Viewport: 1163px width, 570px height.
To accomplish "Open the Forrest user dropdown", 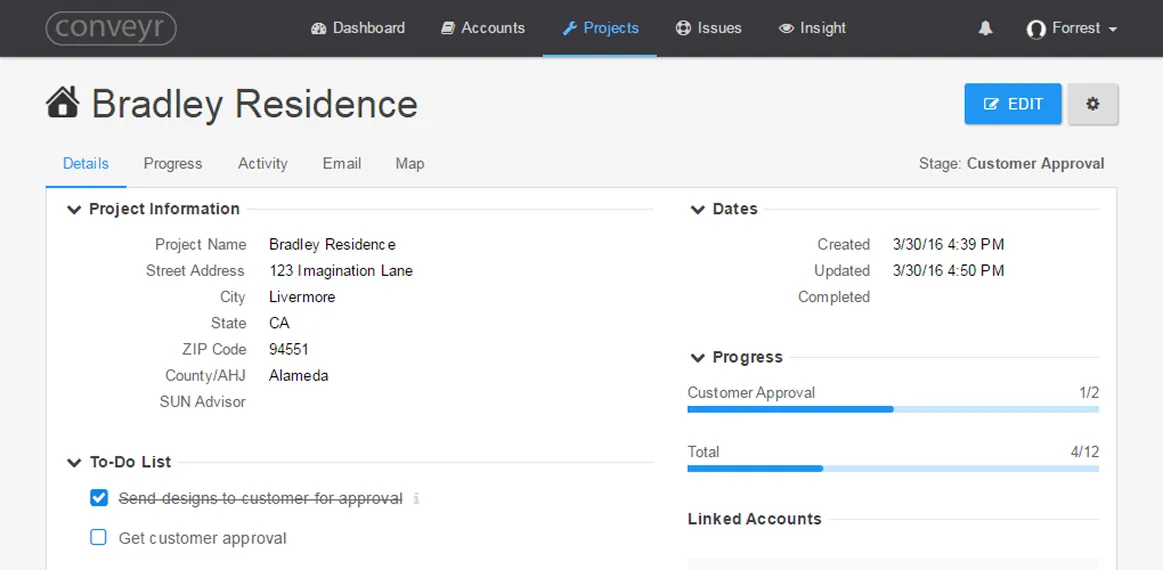I will [x=1072, y=29].
